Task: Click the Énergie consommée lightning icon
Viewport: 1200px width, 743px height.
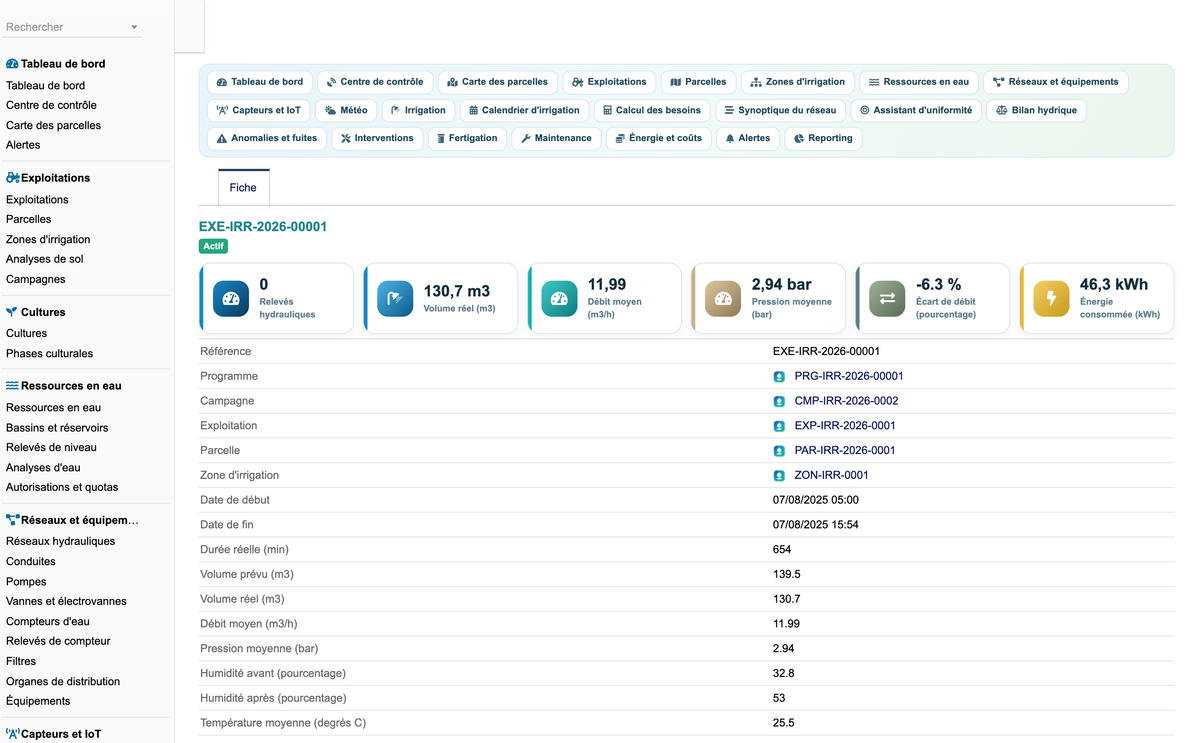Action: [x=1051, y=298]
